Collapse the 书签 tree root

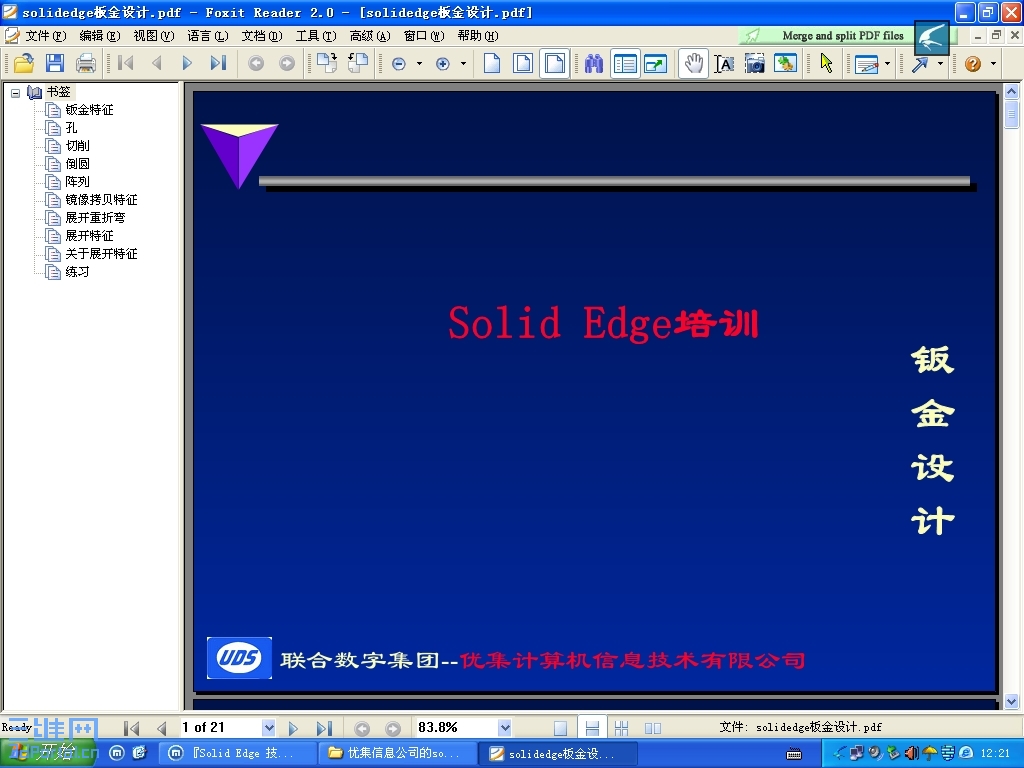[x=15, y=93]
